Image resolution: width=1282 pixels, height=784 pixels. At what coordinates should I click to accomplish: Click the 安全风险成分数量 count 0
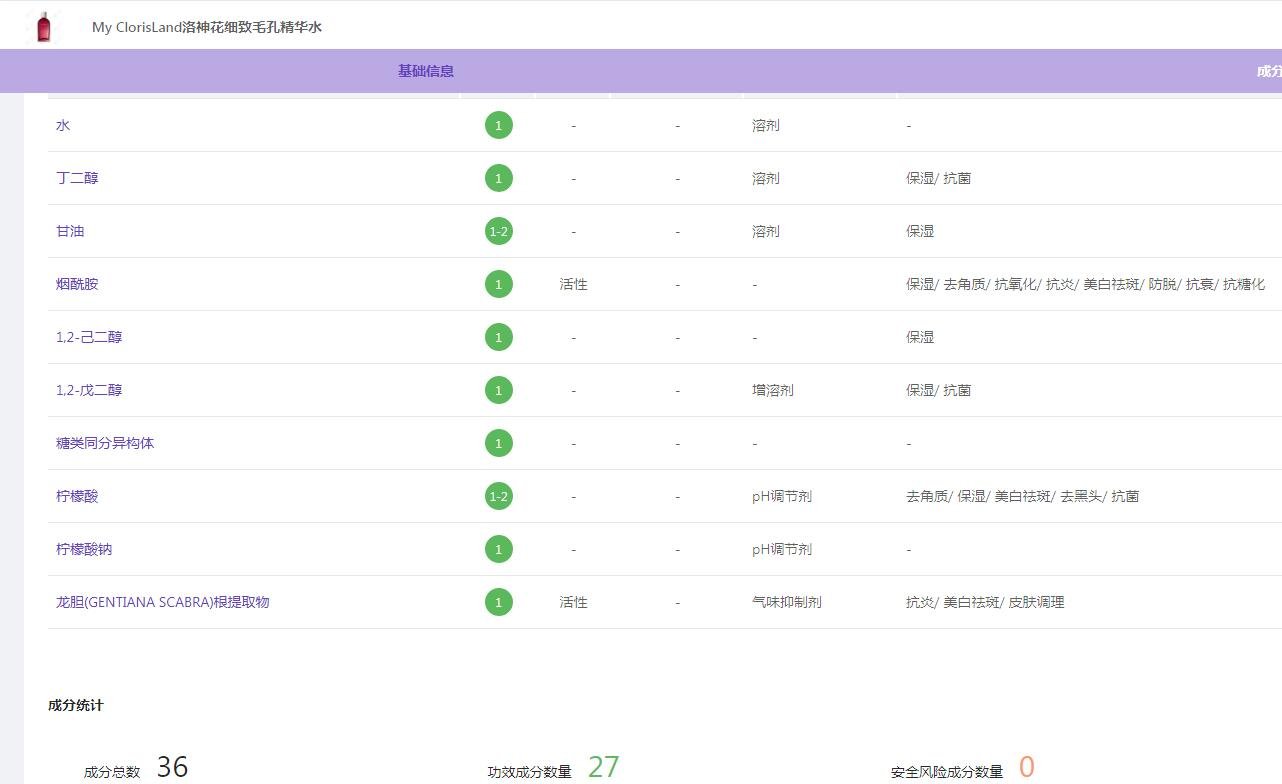(x=1026, y=767)
